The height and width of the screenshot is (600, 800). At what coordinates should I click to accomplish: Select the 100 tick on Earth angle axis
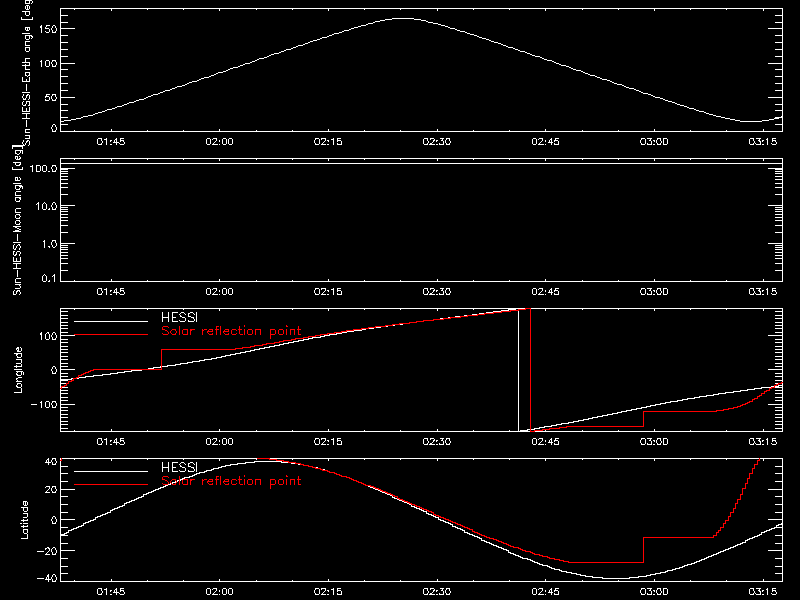coord(48,63)
